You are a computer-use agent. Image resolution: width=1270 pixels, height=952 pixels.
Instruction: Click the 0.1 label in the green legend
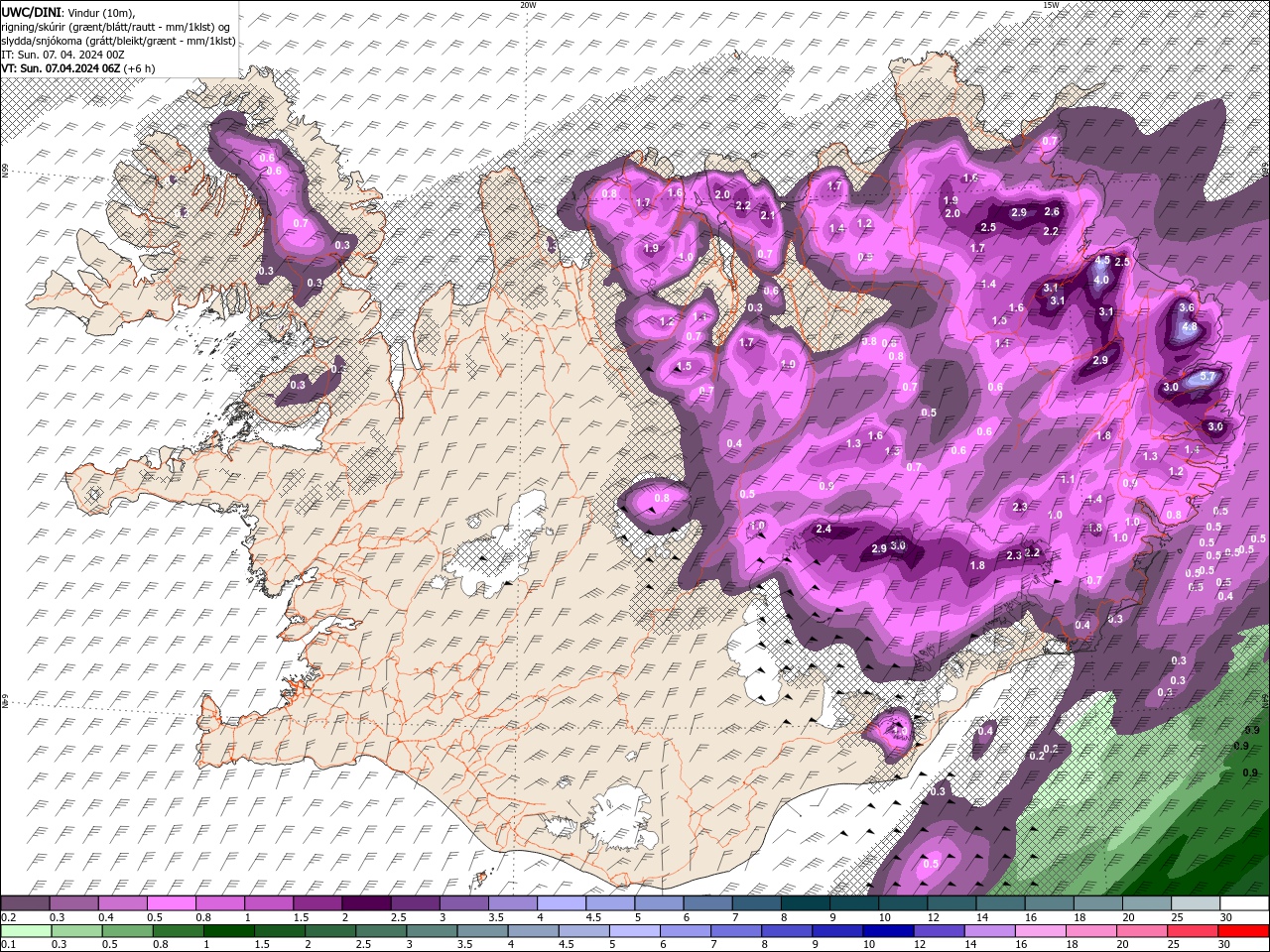coord(8,945)
